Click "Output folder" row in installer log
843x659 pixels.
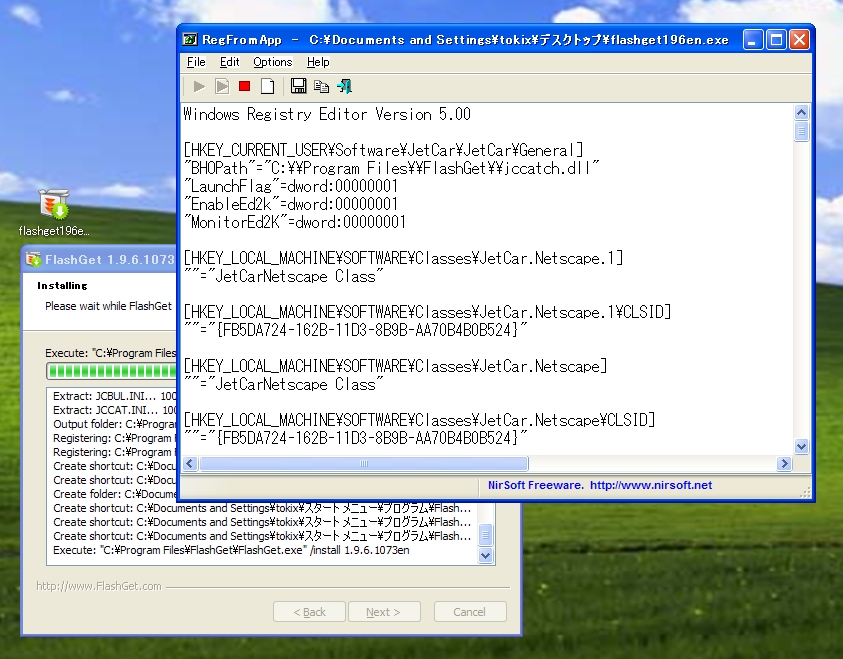click(115, 424)
